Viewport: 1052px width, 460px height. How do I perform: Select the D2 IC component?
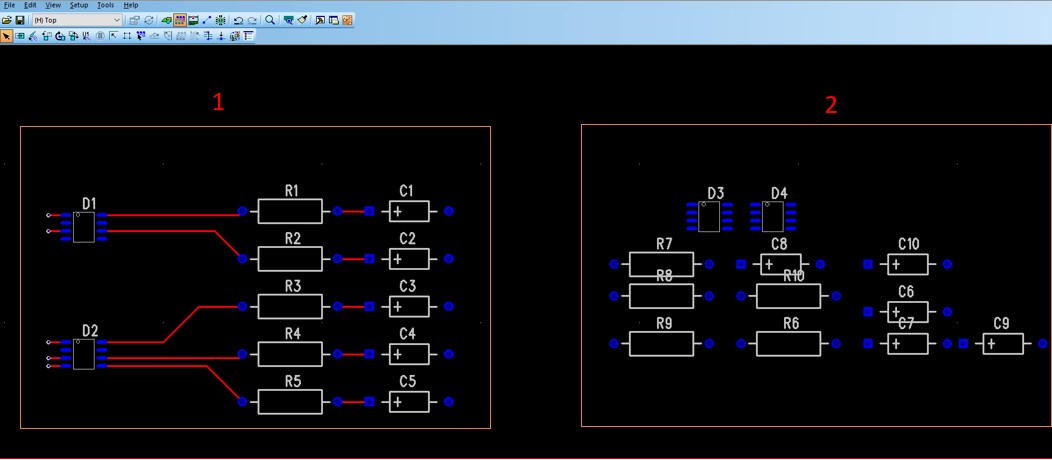pyautogui.click(x=84, y=354)
